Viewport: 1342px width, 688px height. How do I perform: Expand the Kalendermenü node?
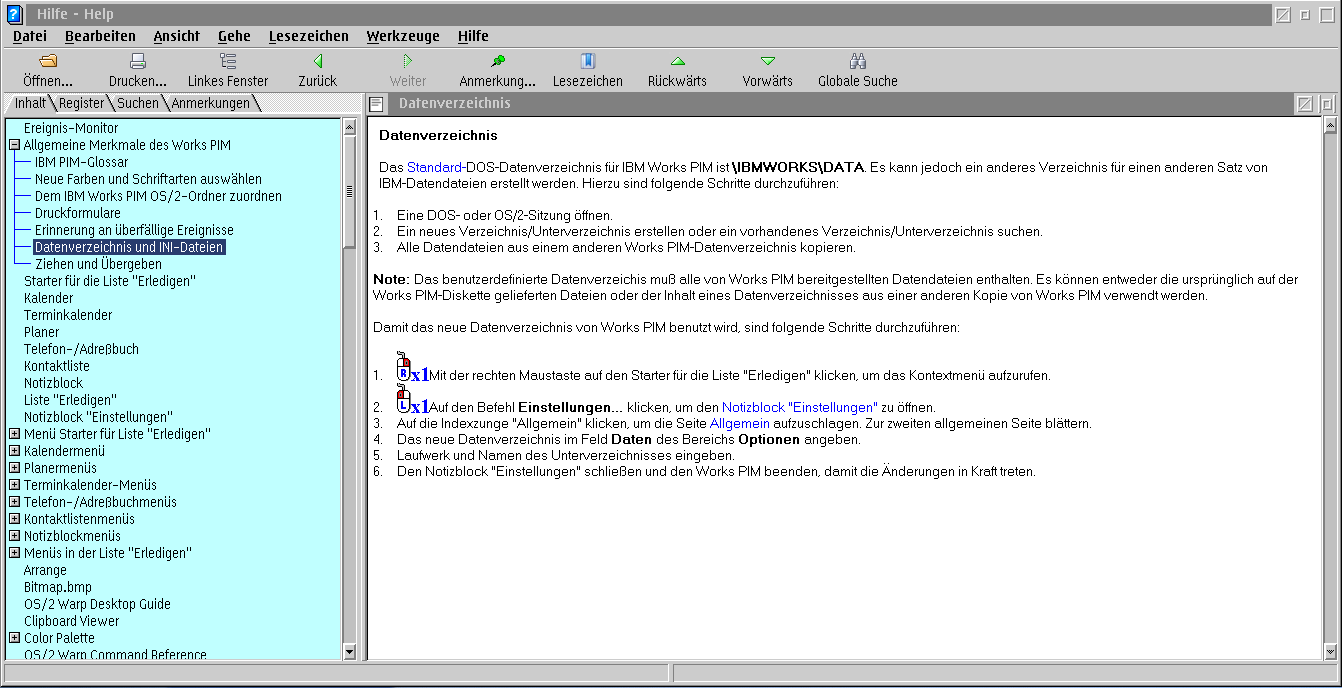tap(15, 451)
